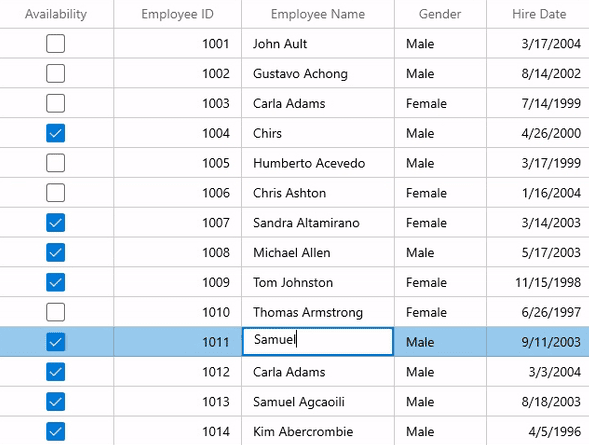
Task: Disable availability for Michael Allen
Action: pos(56,252)
